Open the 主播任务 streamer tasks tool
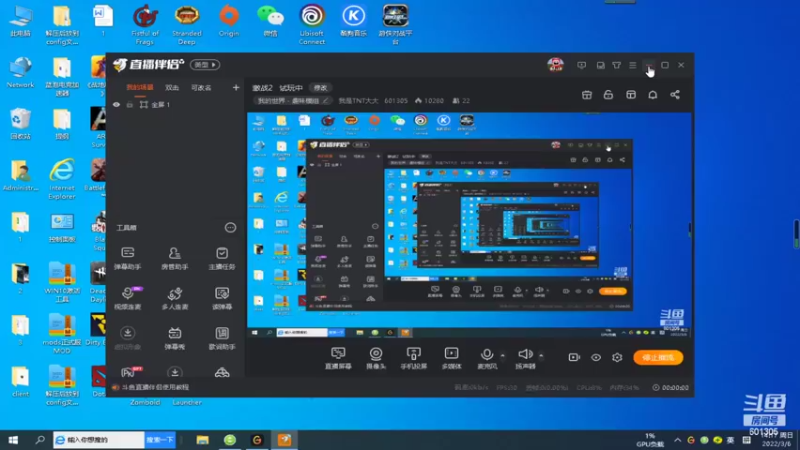The height and width of the screenshot is (450, 800). pyautogui.click(x=221, y=258)
